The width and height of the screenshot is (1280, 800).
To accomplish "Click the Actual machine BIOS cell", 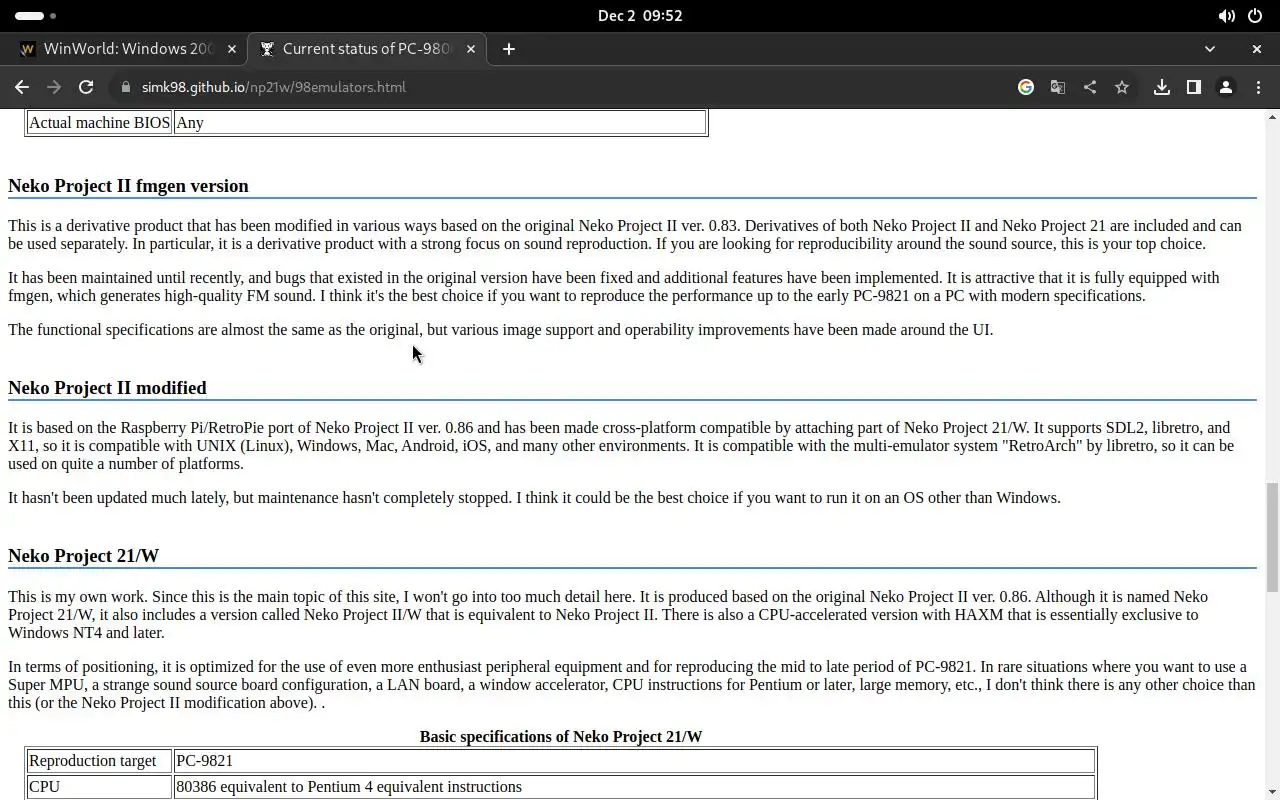I will click(x=99, y=123).
